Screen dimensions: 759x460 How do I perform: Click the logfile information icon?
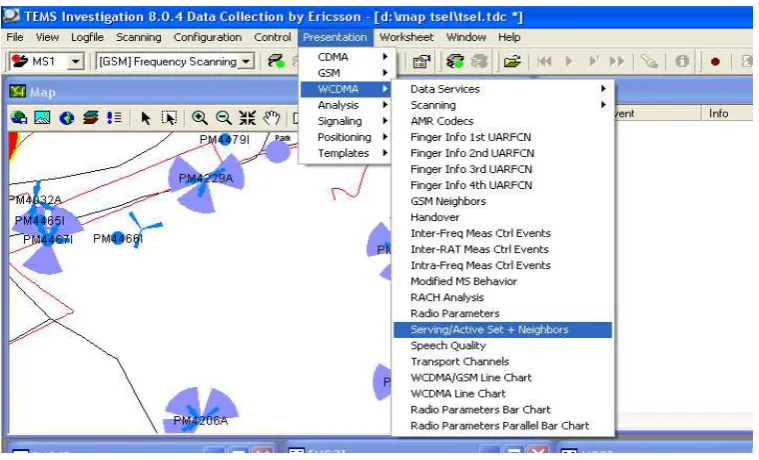pos(682,61)
